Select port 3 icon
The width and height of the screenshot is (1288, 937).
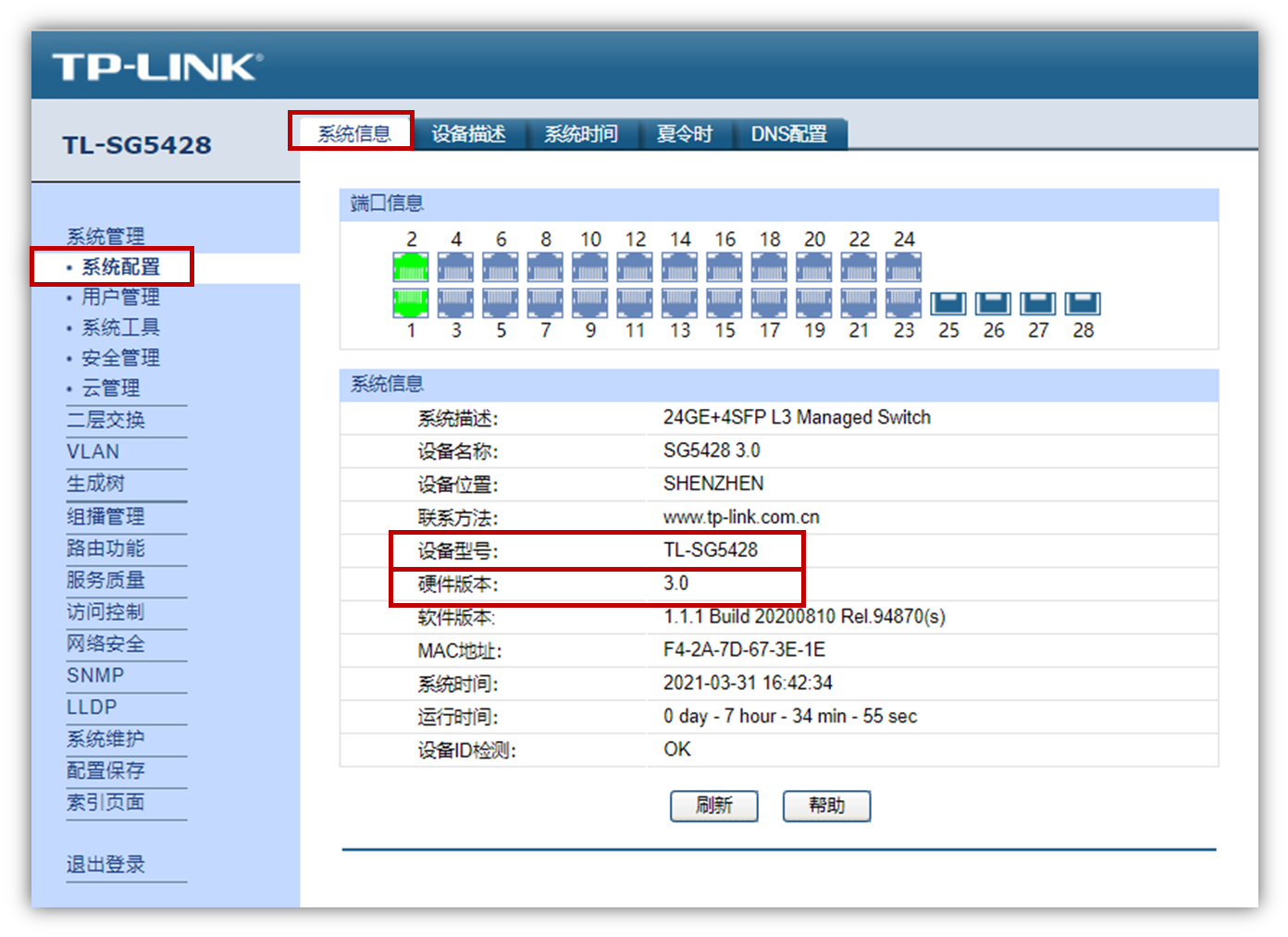(455, 302)
